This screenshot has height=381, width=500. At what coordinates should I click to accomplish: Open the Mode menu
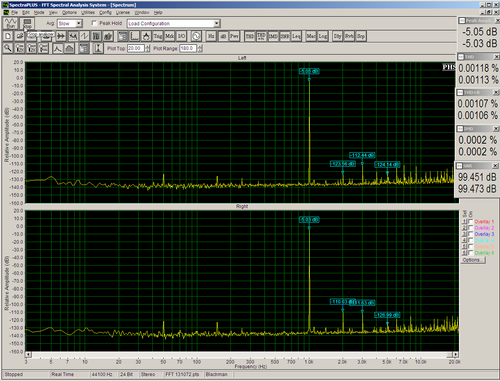click(x=39, y=12)
